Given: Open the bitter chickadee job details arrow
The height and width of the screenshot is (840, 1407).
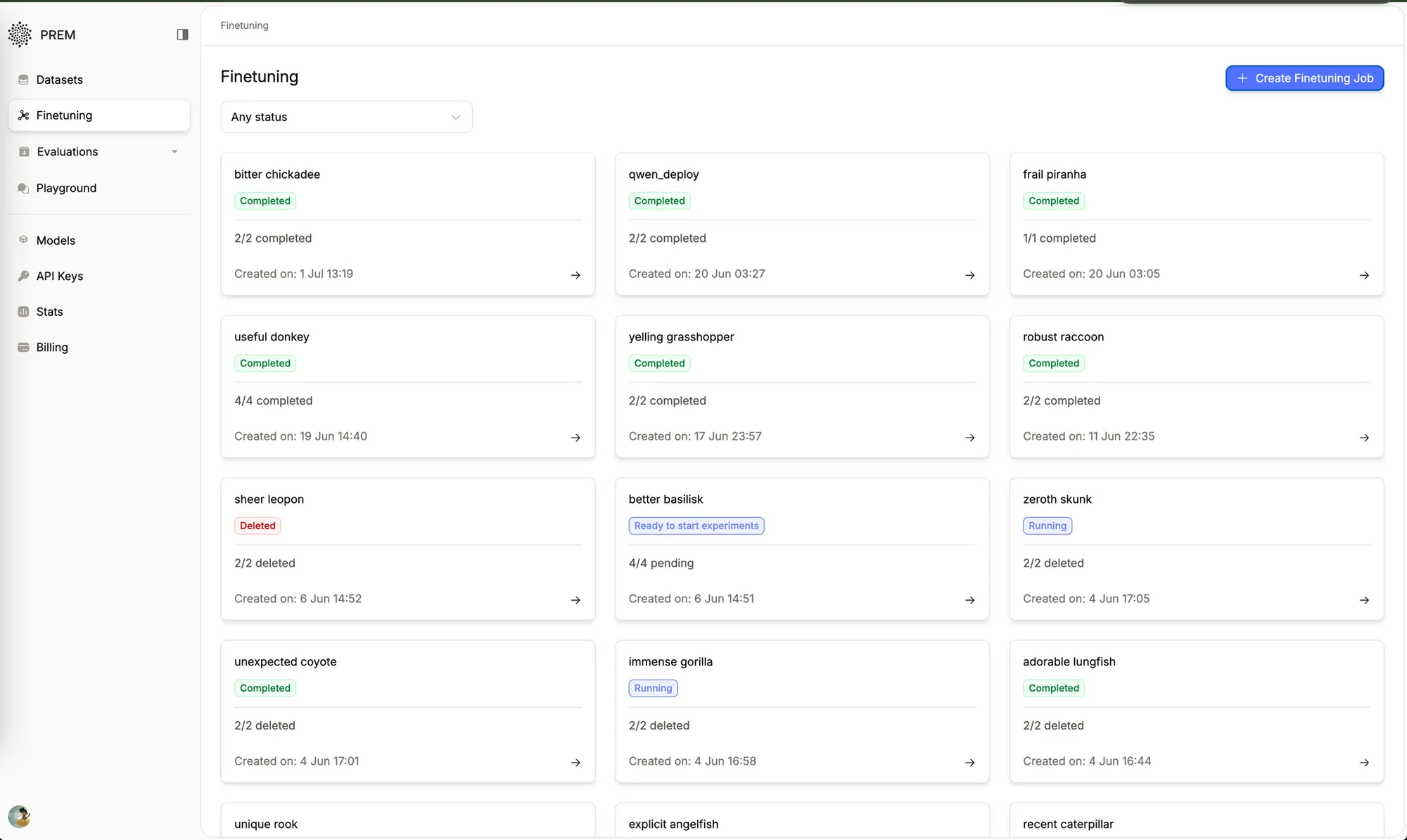Looking at the screenshot, I should (x=575, y=275).
